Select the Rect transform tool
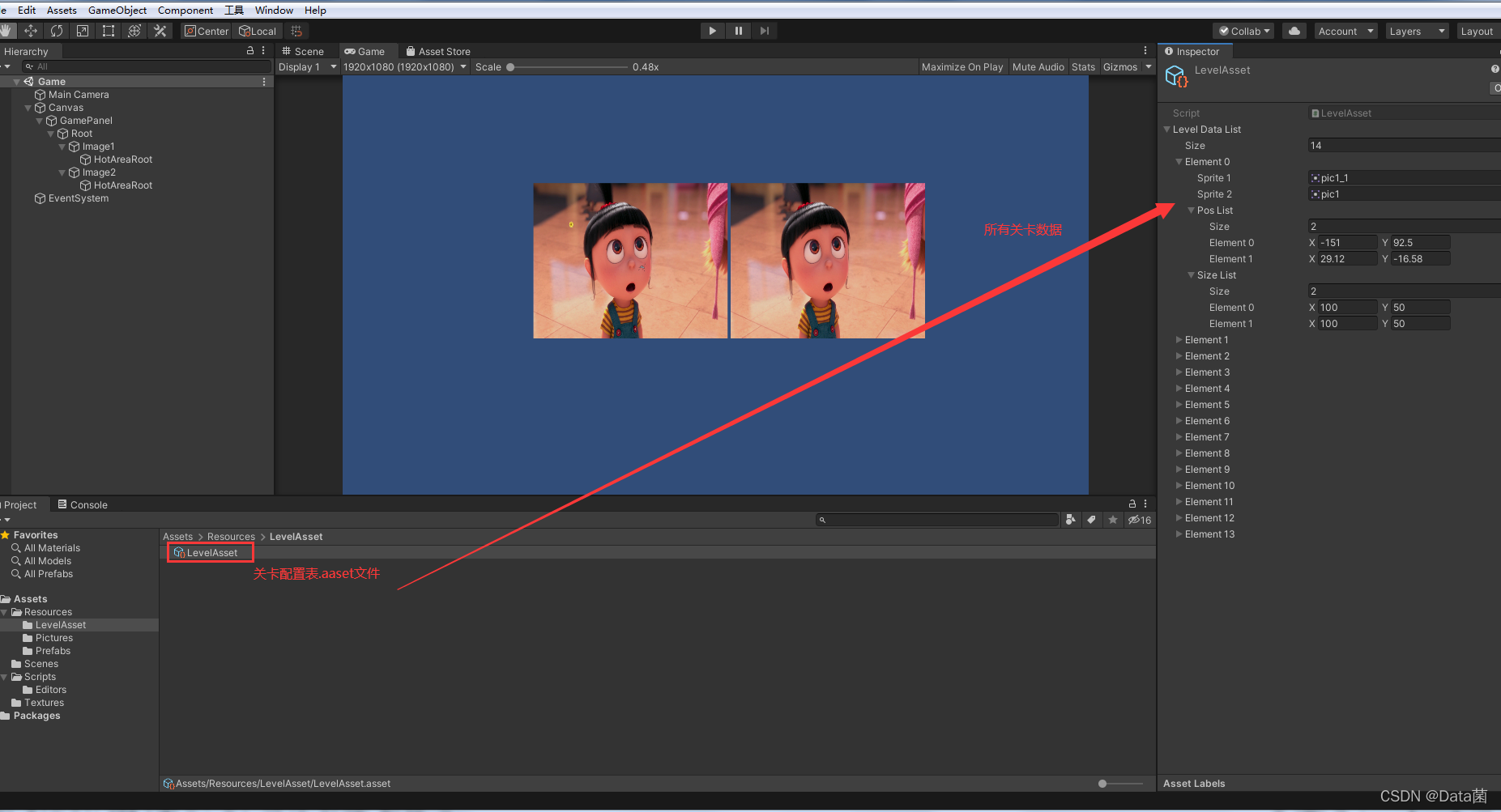This screenshot has width=1501, height=812. [109, 31]
